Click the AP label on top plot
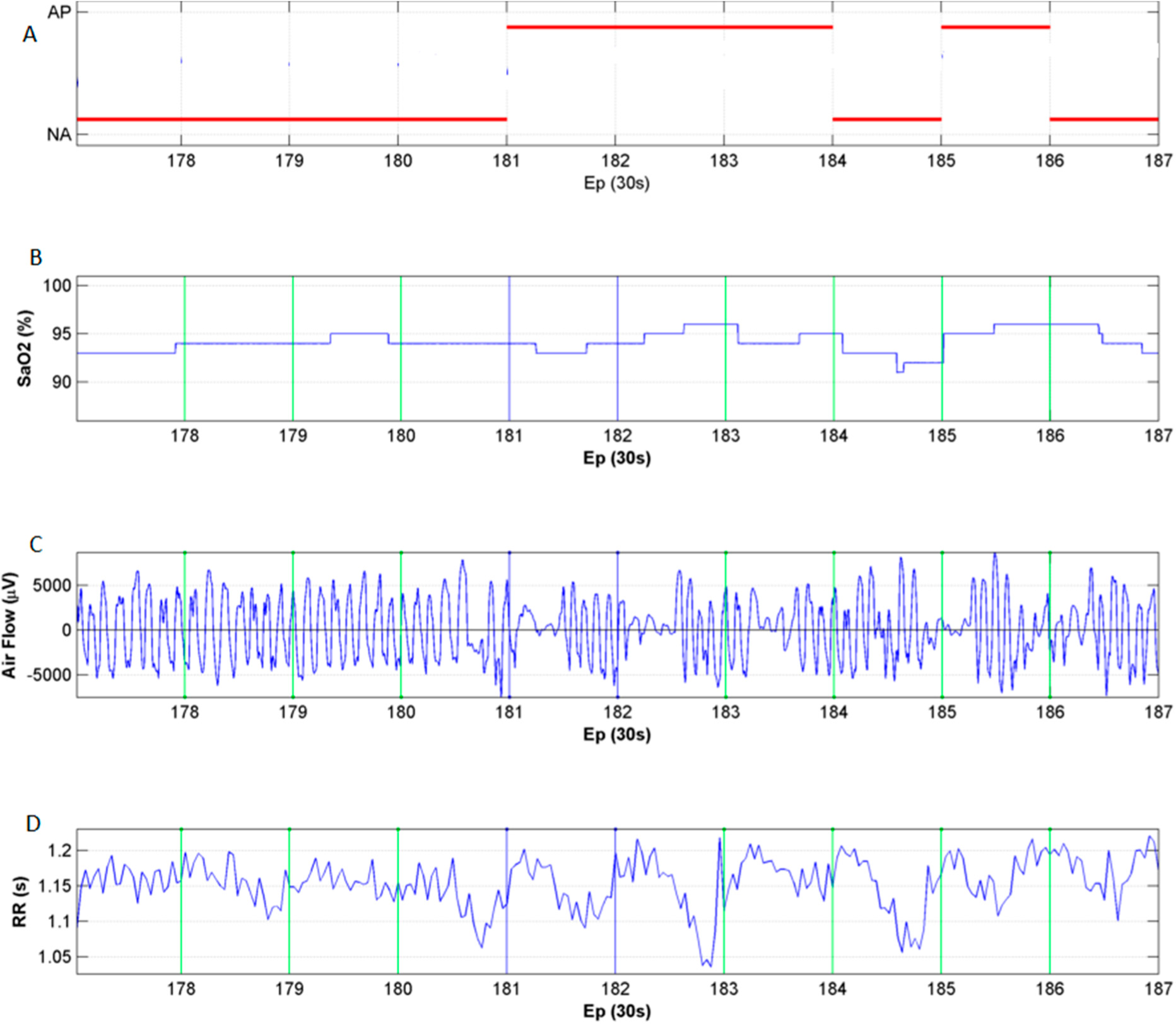Screen dimensions: 1176x1024 coord(59,12)
